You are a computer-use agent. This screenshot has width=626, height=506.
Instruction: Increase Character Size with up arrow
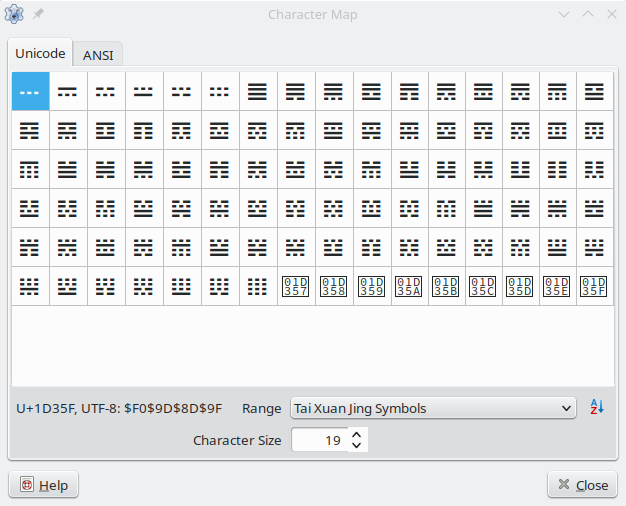click(x=357, y=434)
